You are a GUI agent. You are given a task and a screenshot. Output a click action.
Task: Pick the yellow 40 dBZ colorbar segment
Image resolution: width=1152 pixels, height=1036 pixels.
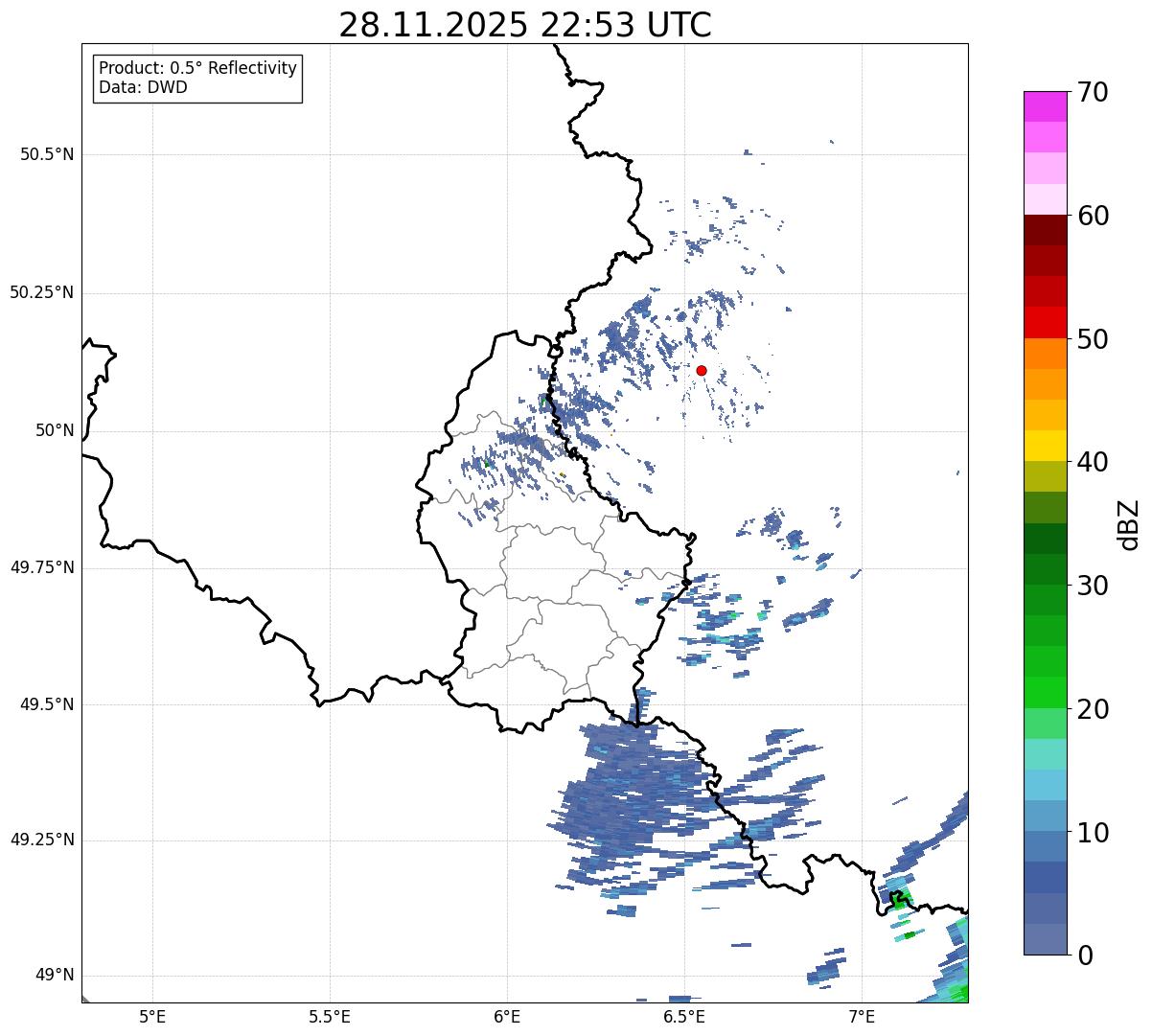(1045, 447)
